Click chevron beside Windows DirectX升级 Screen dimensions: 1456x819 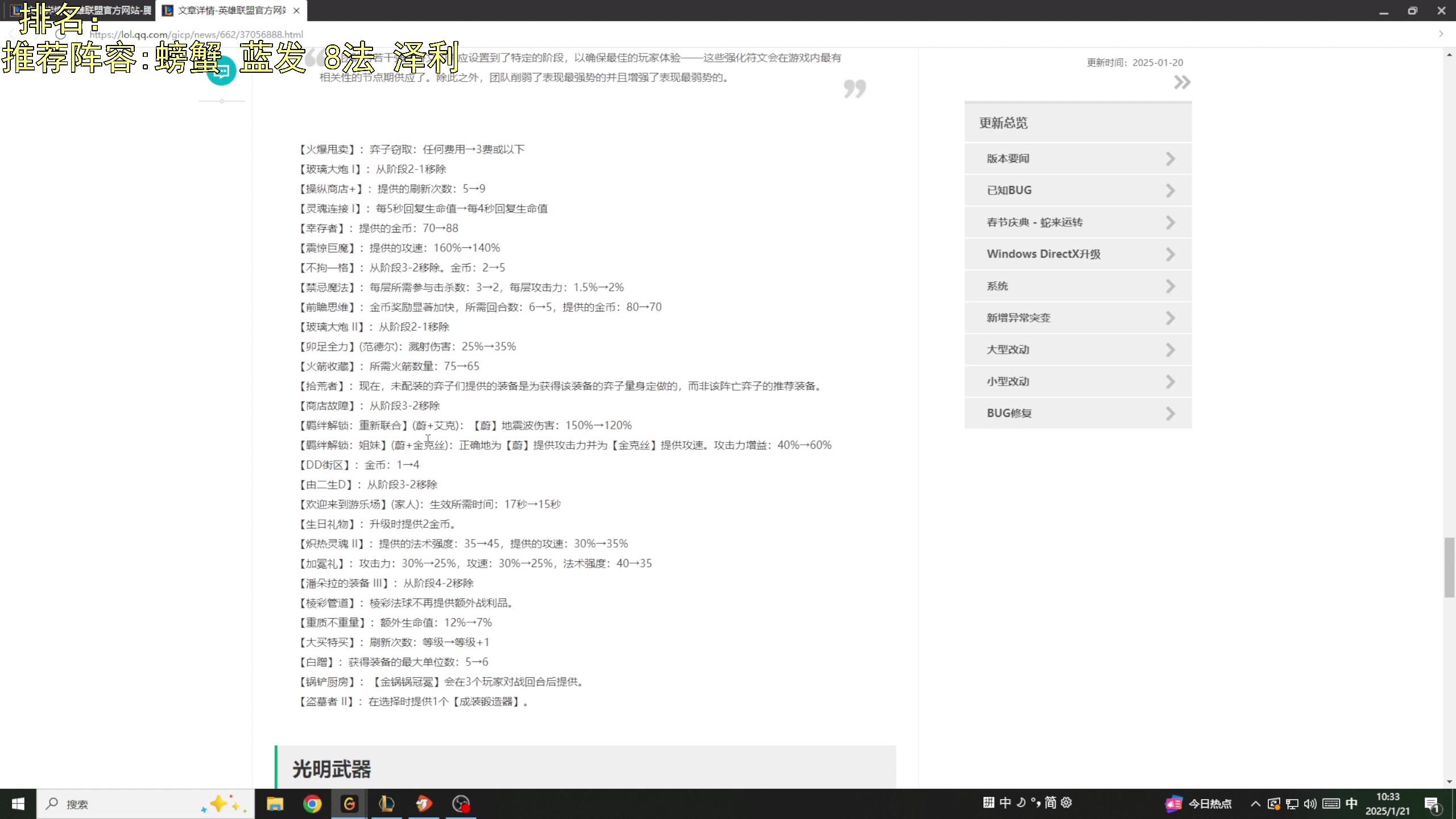coord(1170,254)
